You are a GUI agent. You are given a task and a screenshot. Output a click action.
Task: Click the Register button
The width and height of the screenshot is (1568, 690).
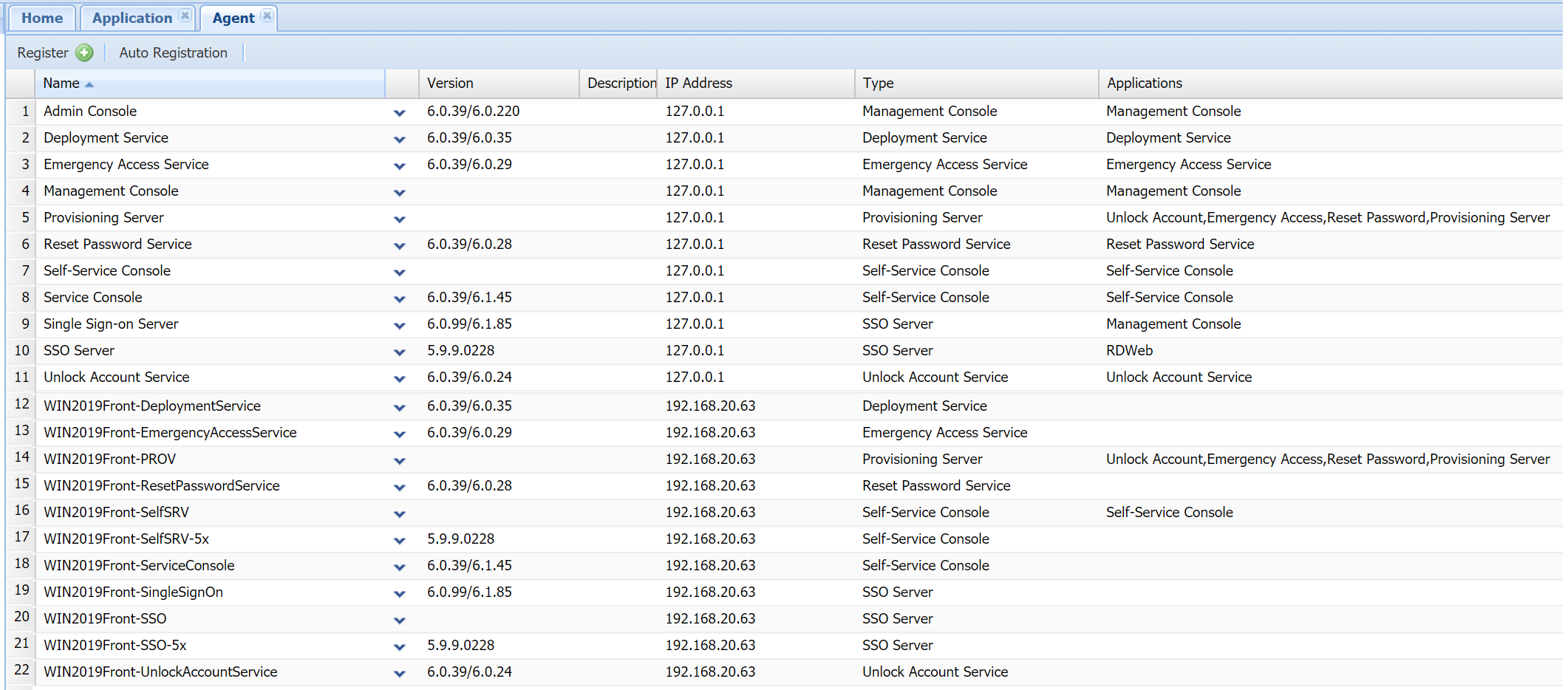[43, 52]
